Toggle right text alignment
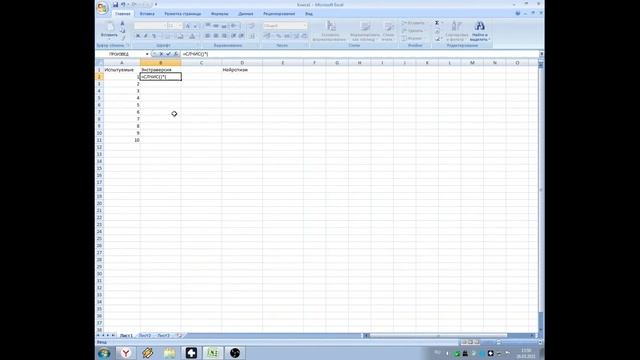Screen dimensions: 640x360 tap(224, 36)
